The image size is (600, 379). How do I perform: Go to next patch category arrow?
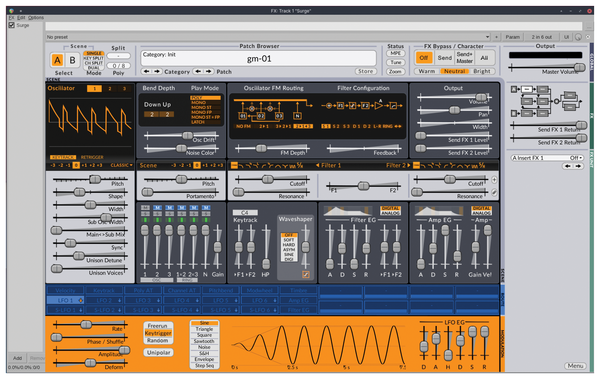click(x=157, y=72)
